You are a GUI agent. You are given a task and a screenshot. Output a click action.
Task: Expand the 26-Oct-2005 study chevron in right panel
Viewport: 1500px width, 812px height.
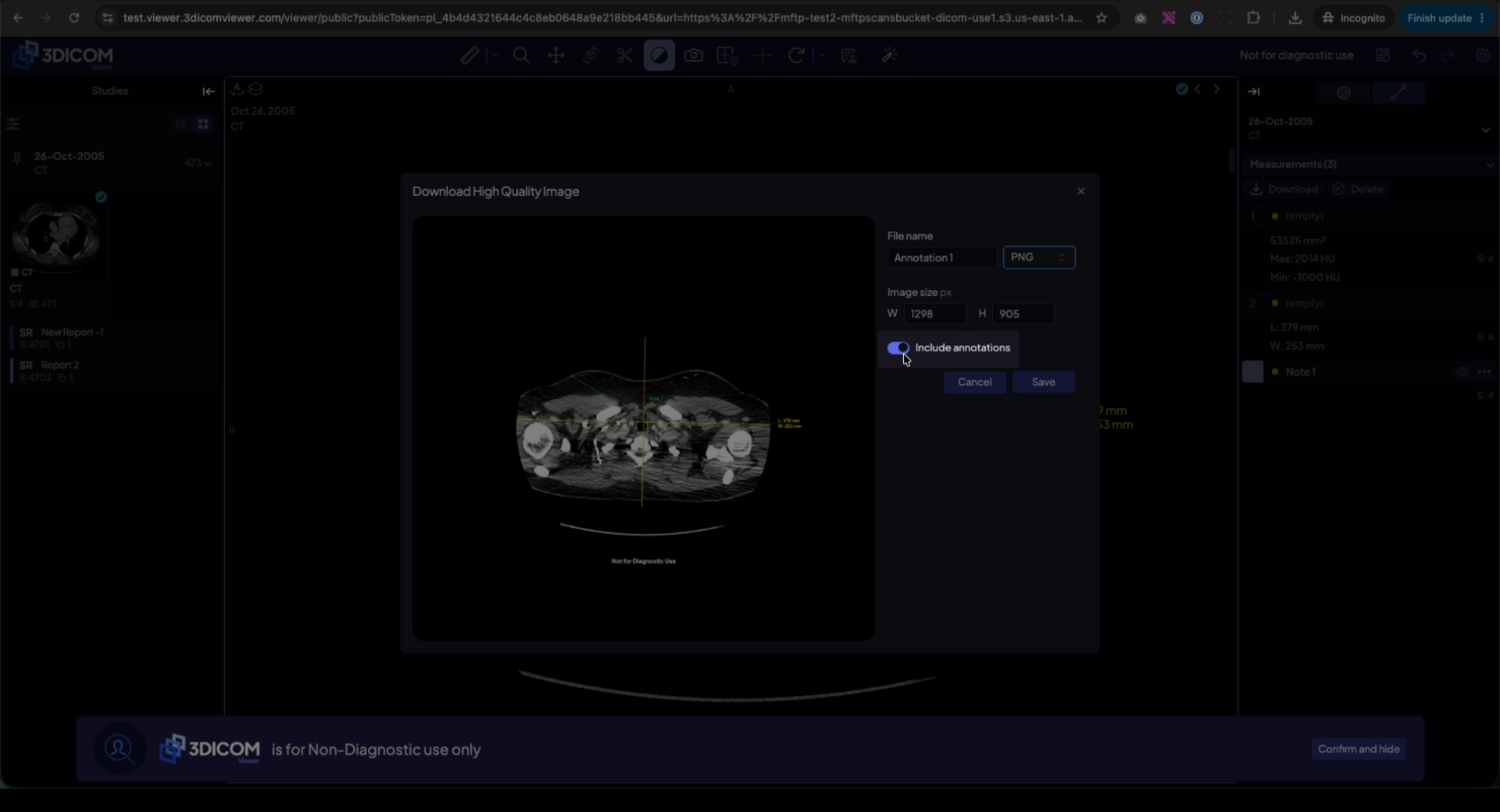click(1485, 130)
